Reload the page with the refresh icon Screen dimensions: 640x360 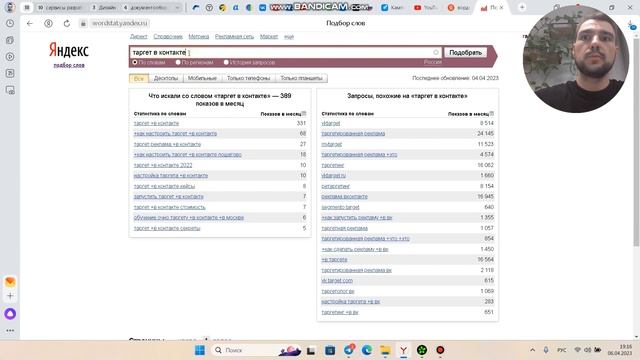[x=67, y=23]
